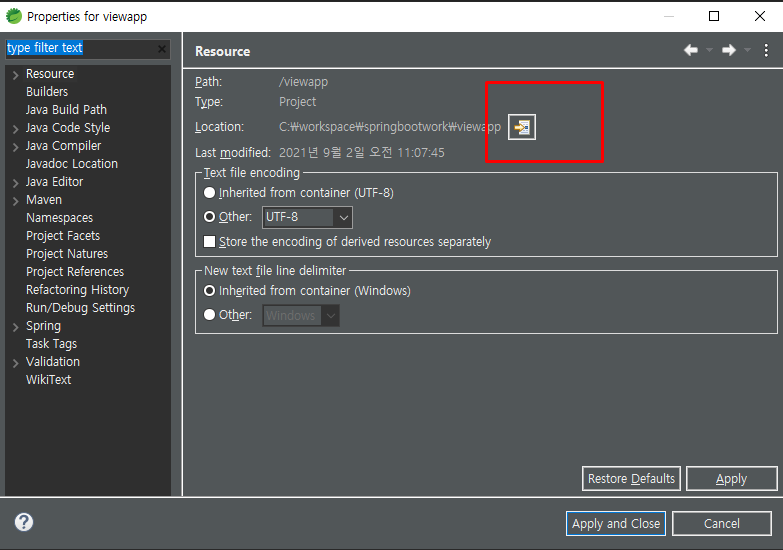Open the three-dot view menu

[766, 50]
